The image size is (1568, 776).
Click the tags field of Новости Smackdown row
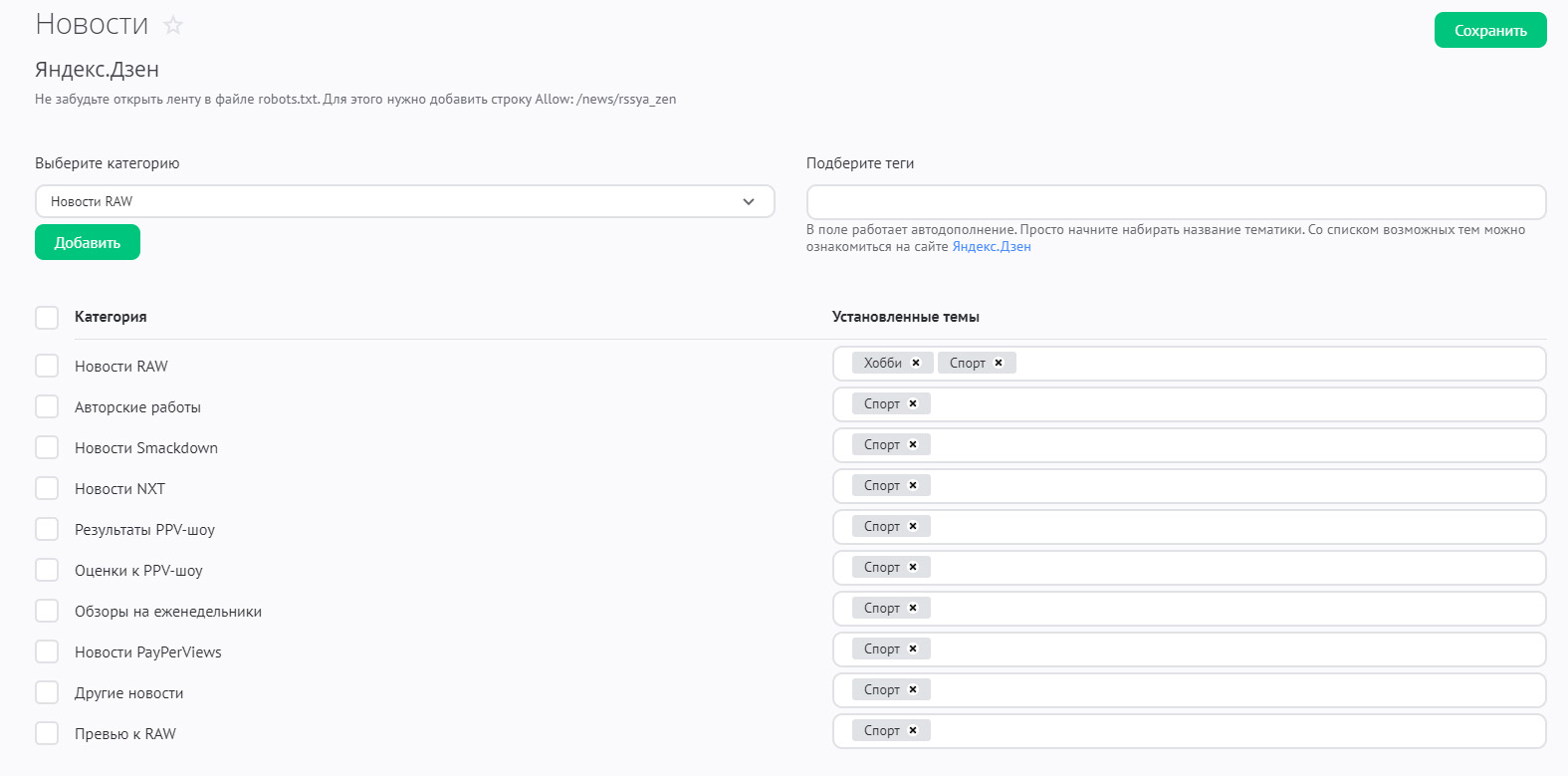click(1189, 445)
